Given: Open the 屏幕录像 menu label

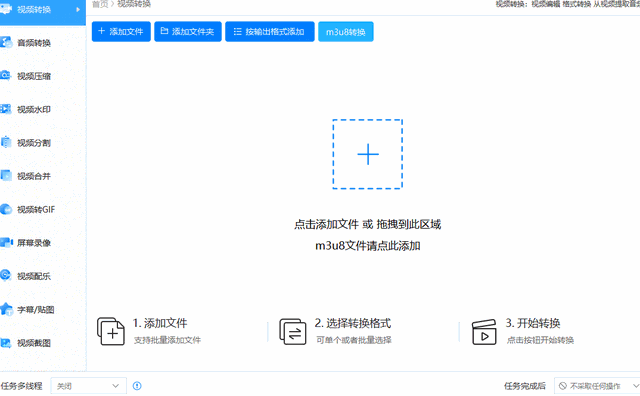Looking at the screenshot, I should 34,243.
